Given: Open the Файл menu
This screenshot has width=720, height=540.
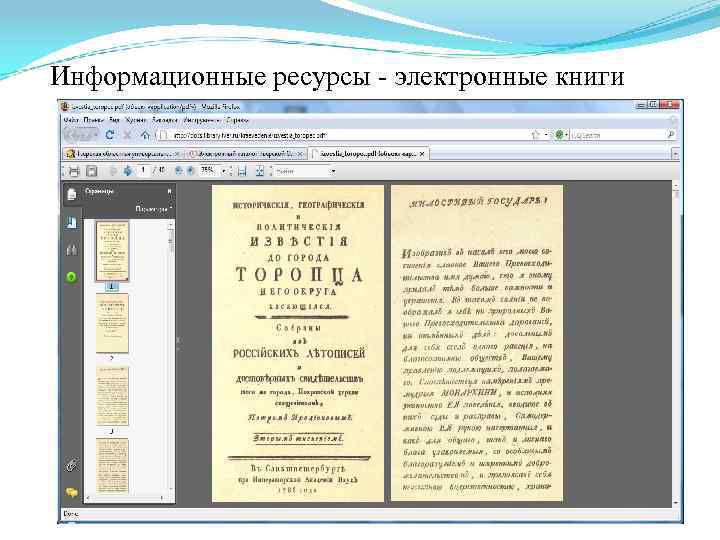Looking at the screenshot, I should pyautogui.click(x=71, y=120).
